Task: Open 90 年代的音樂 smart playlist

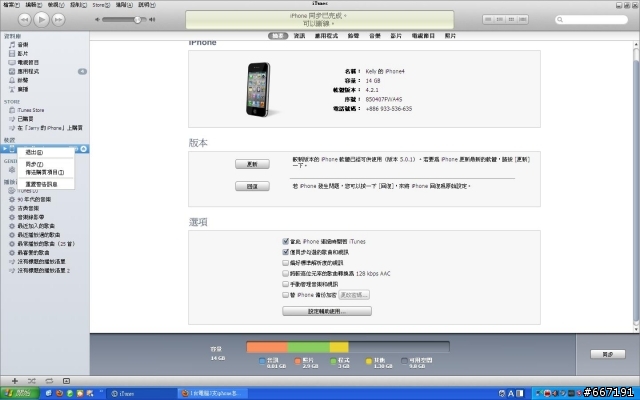Action: coord(34,200)
